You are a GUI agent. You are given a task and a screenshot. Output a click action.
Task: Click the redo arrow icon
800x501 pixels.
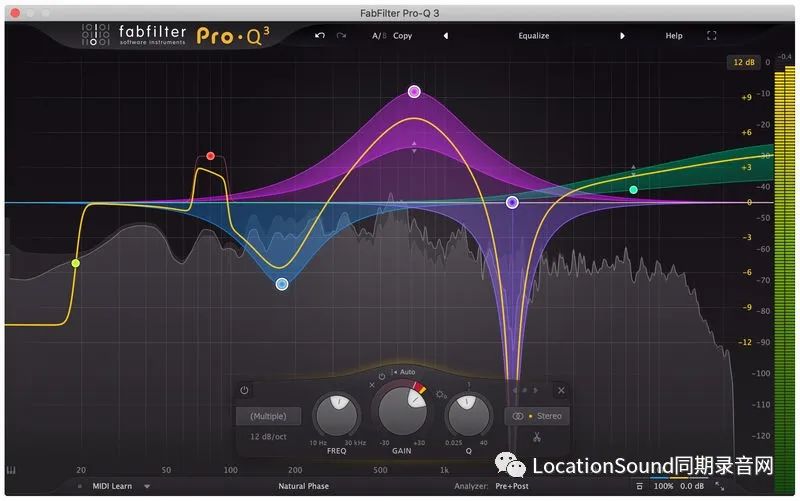[x=341, y=35]
